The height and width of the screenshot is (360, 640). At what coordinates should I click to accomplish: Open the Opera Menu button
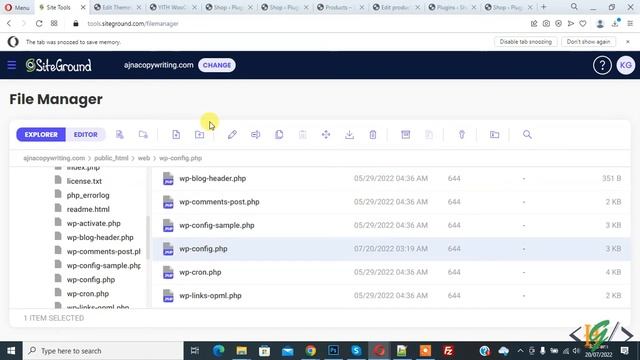coord(17,7)
